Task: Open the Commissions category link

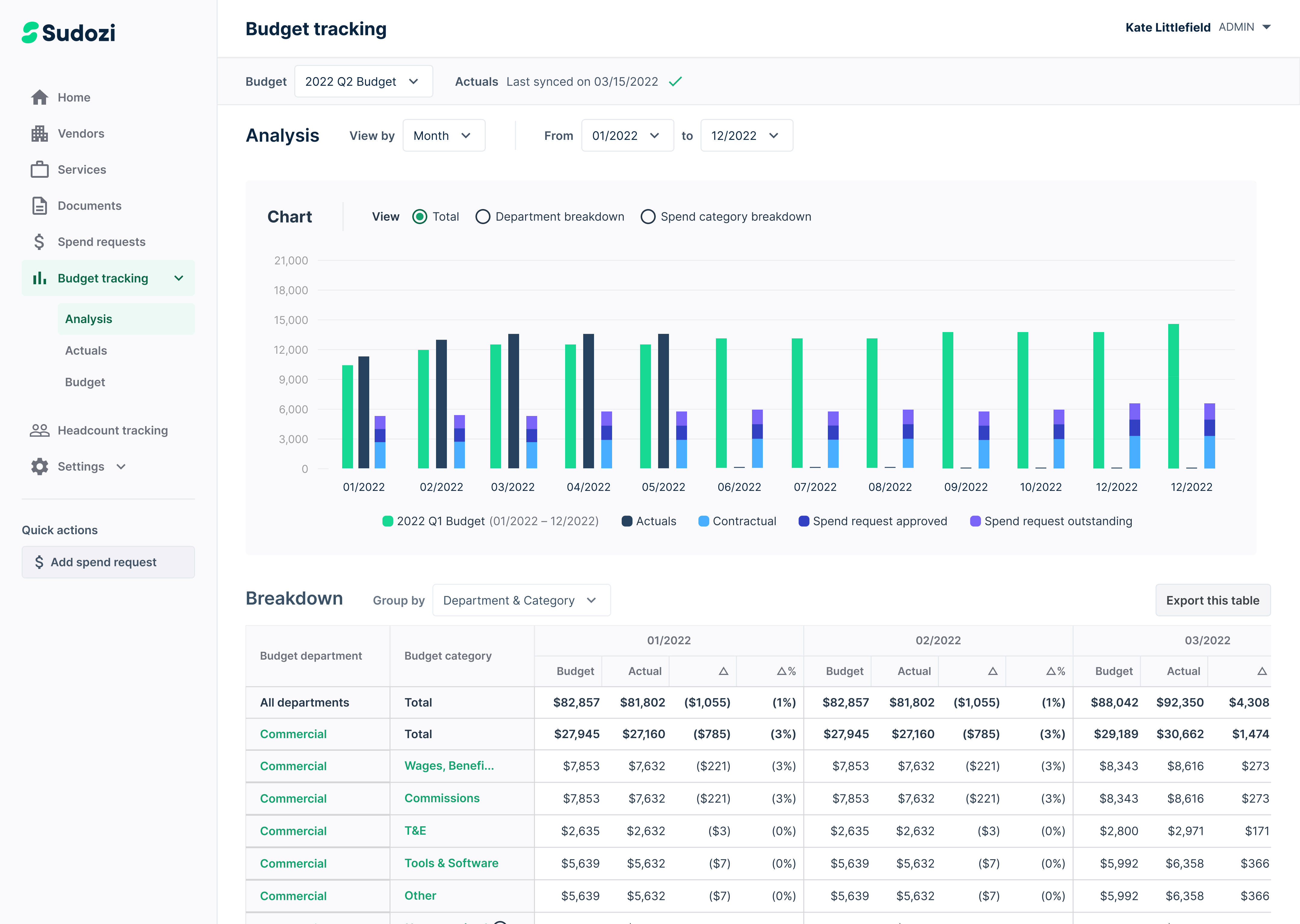Action: (442, 798)
